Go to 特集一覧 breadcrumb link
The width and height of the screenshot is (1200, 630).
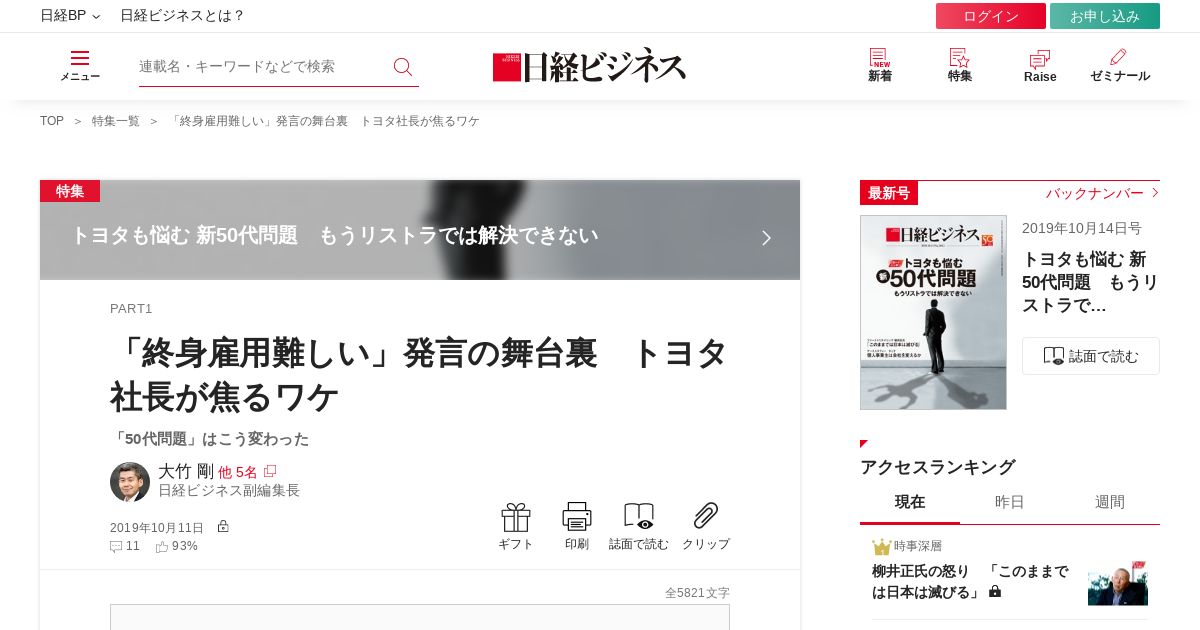(116, 121)
